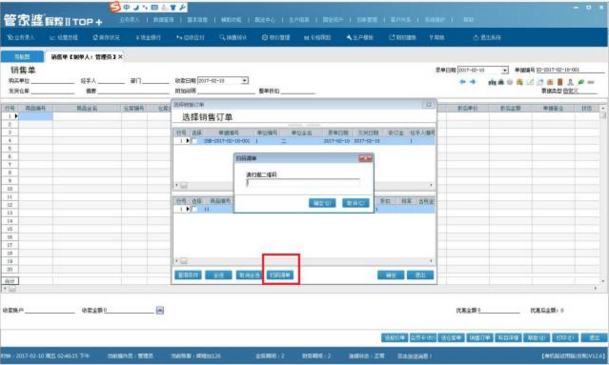
Task: Click the small calculator icon beside 收款金额
Action: [x=160, y=310]
